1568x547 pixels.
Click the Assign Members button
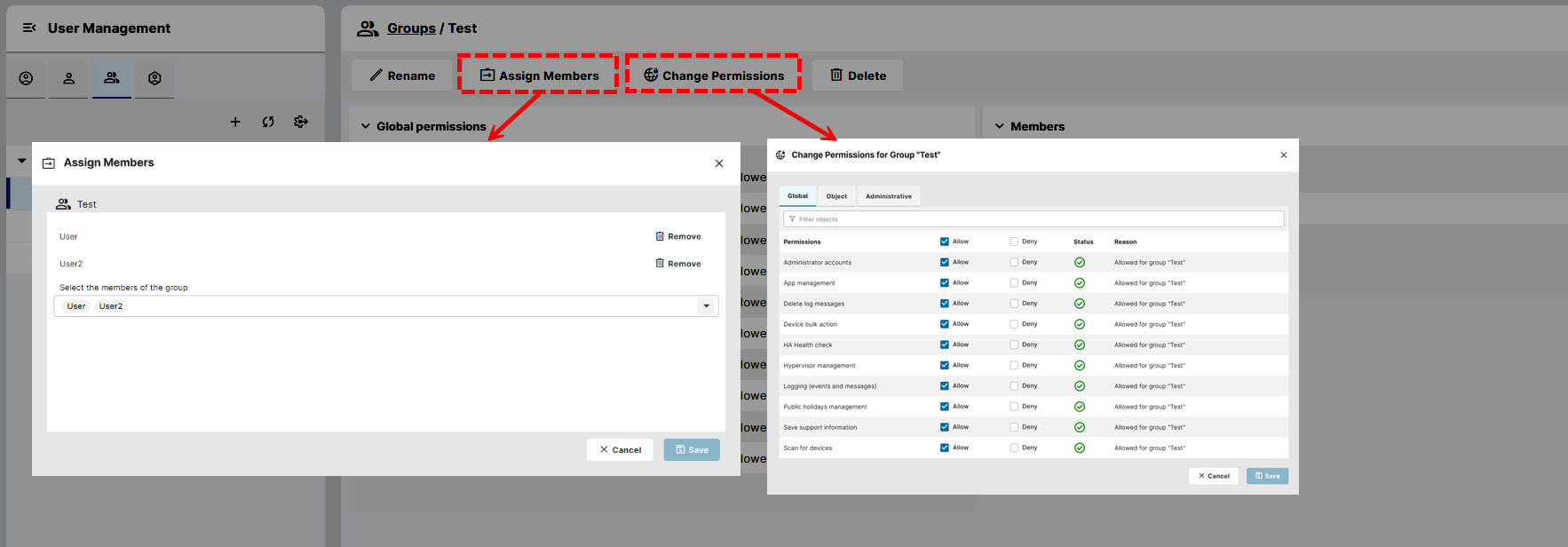pos(539,75)
